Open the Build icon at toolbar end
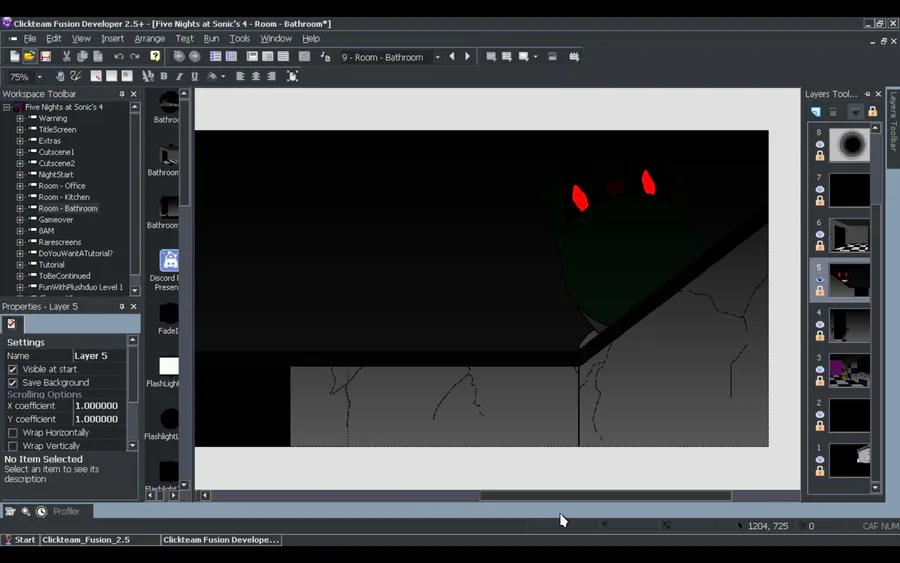900x563 pixels. click(x=574, y=56)
